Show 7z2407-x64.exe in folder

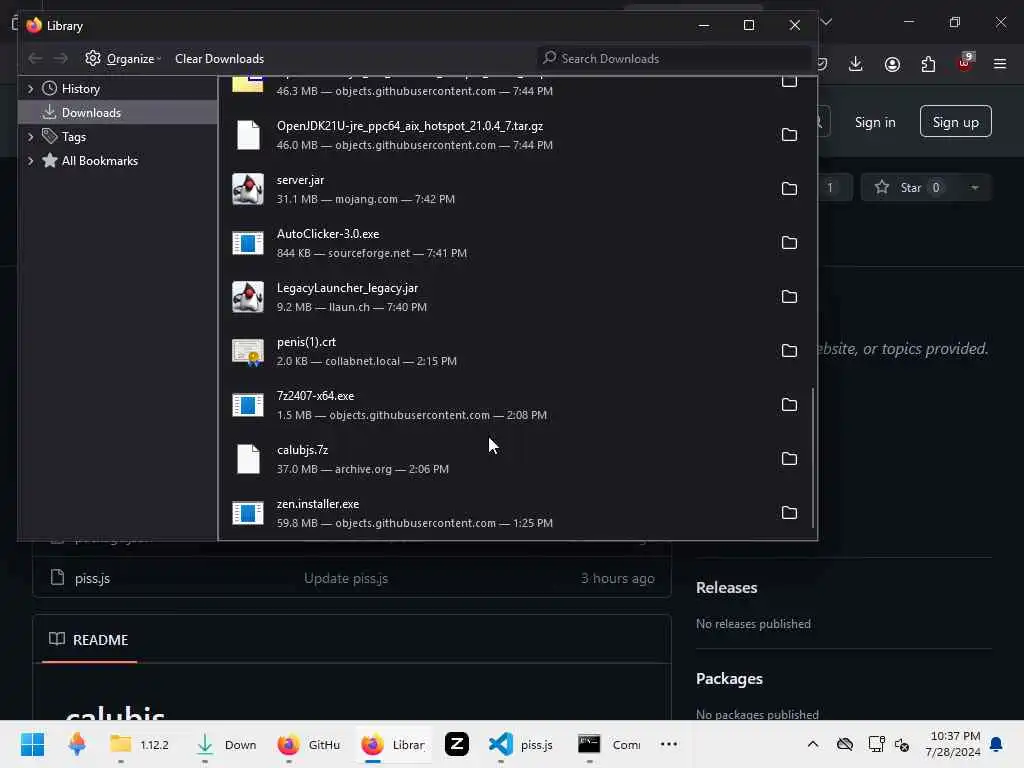[789, 405]
